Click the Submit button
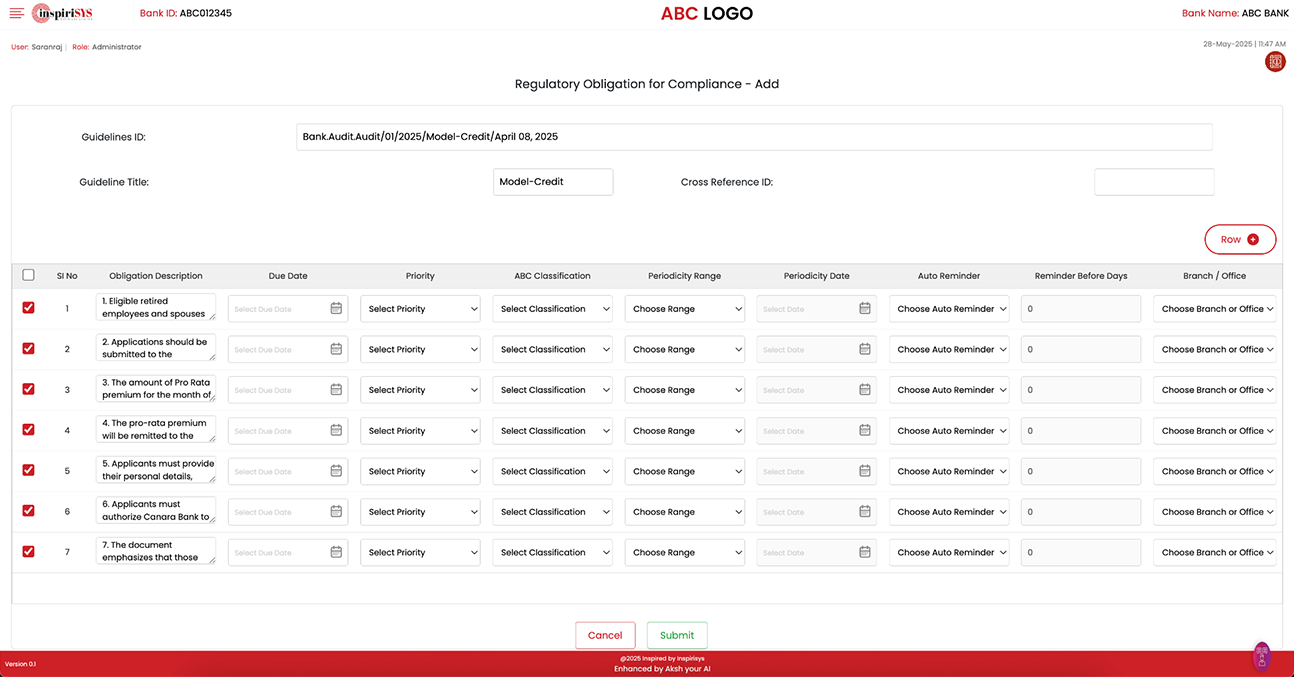 [x=677, y=635]
